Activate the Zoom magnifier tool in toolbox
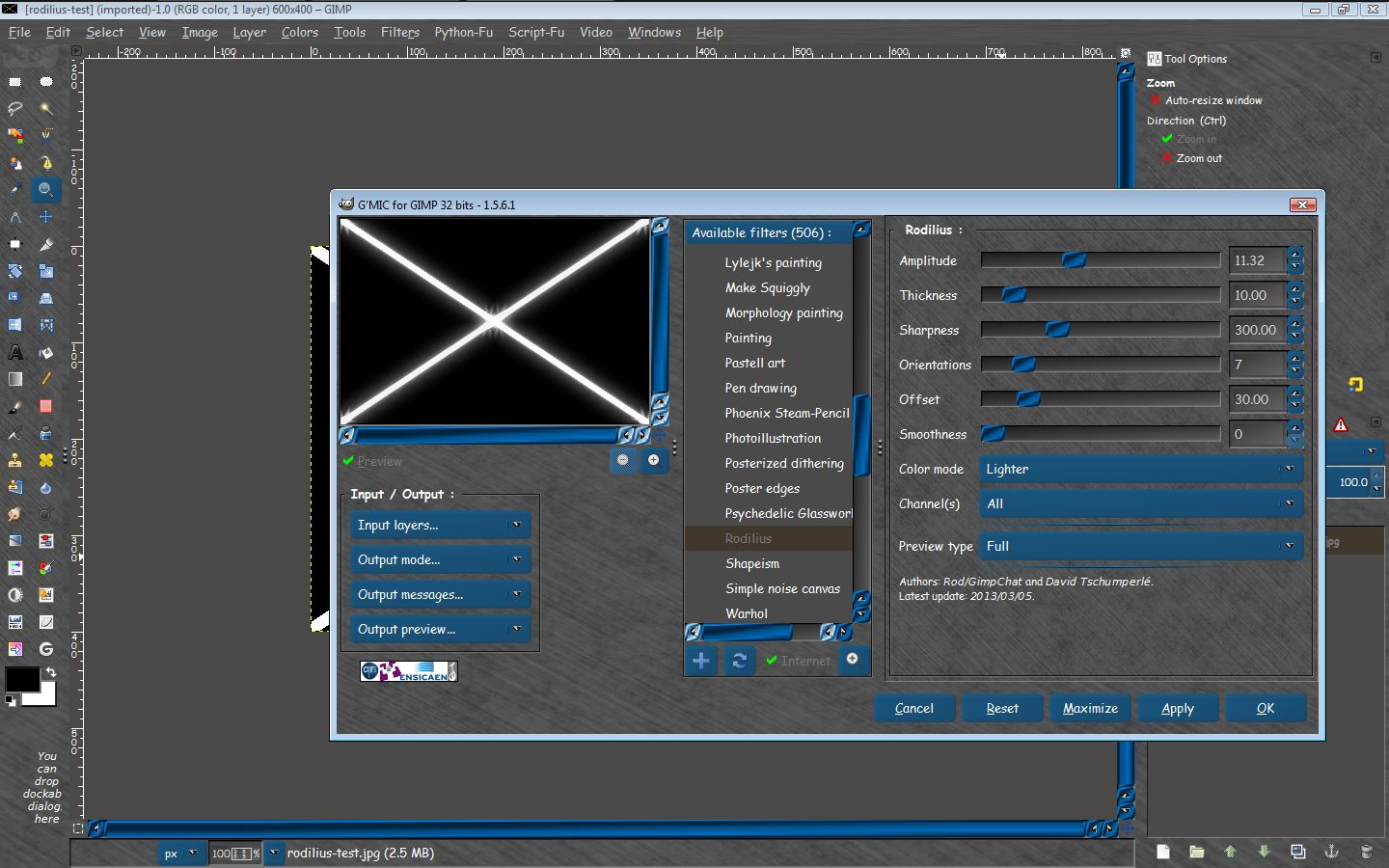This screenshot has width=1389, height=868. point(45,190)
